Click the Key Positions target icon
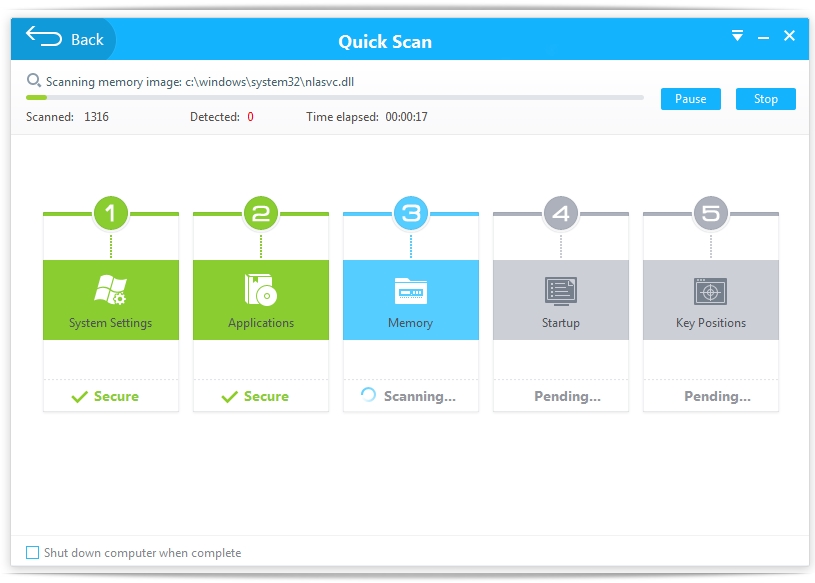The height and width of the screenshot is (583, 815). 711,291
